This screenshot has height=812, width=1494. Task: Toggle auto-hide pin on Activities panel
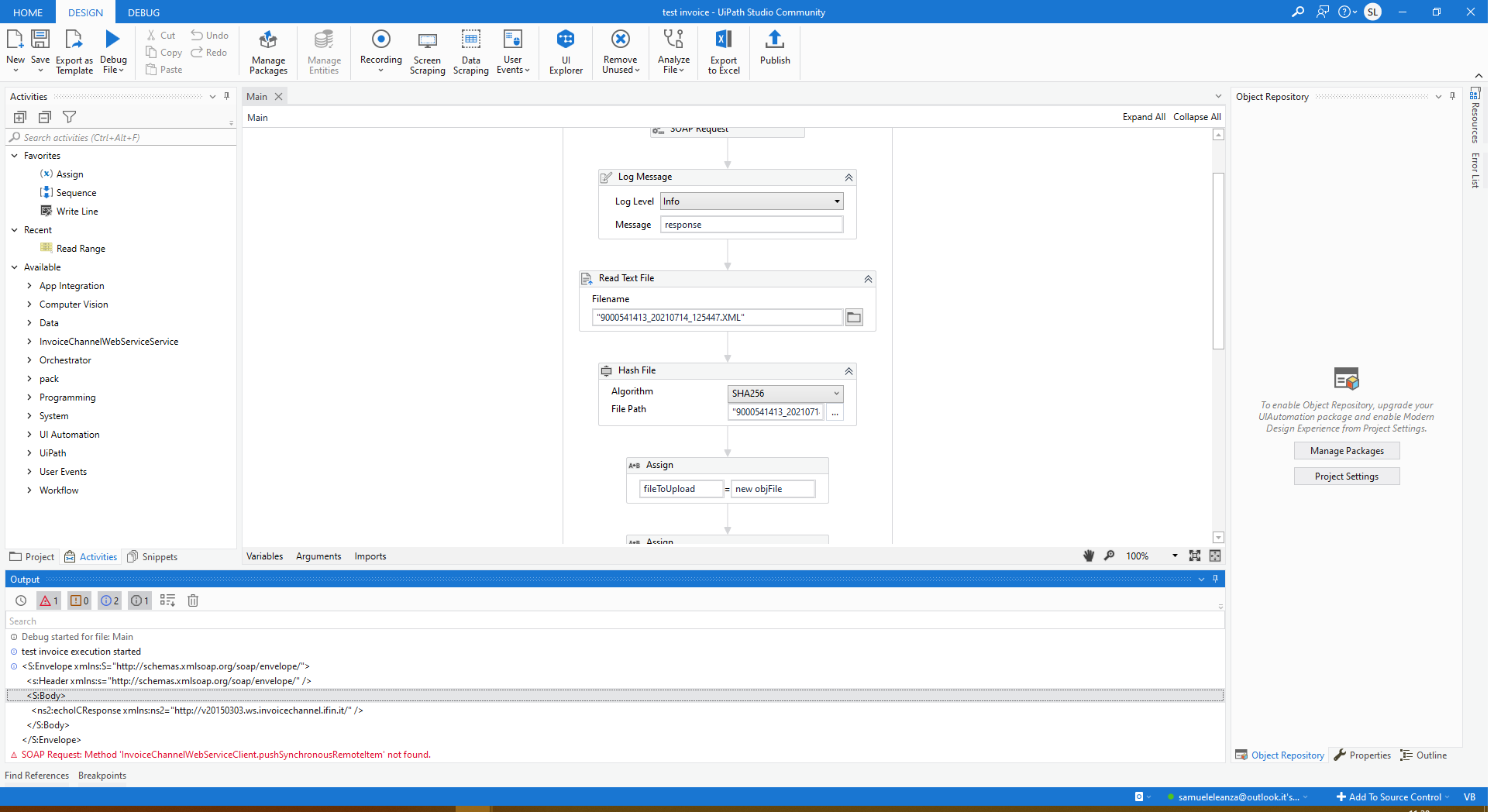tap(226, 96)
